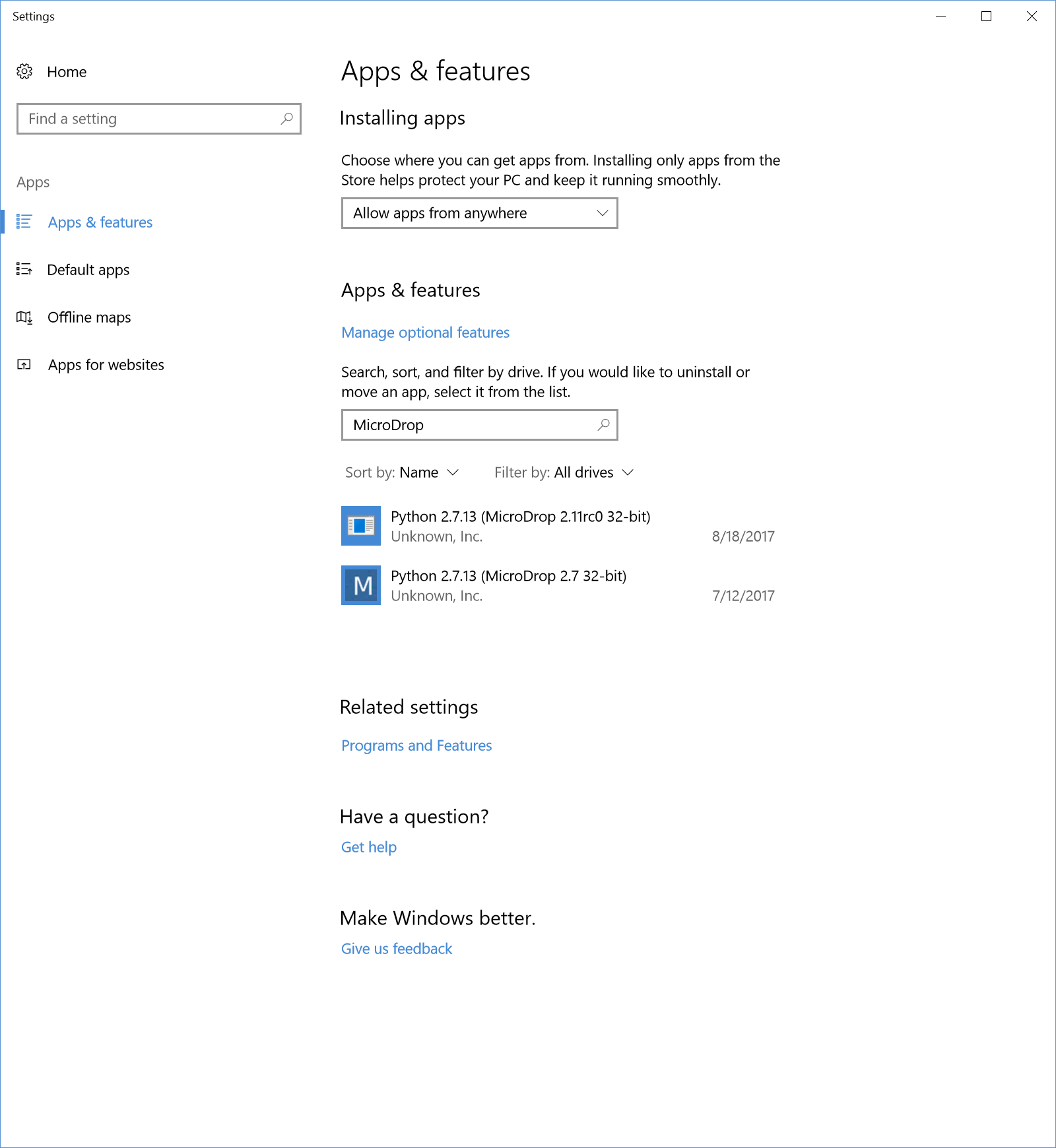
Task: Focus the Find a setting search field
Action: (159, 119)
